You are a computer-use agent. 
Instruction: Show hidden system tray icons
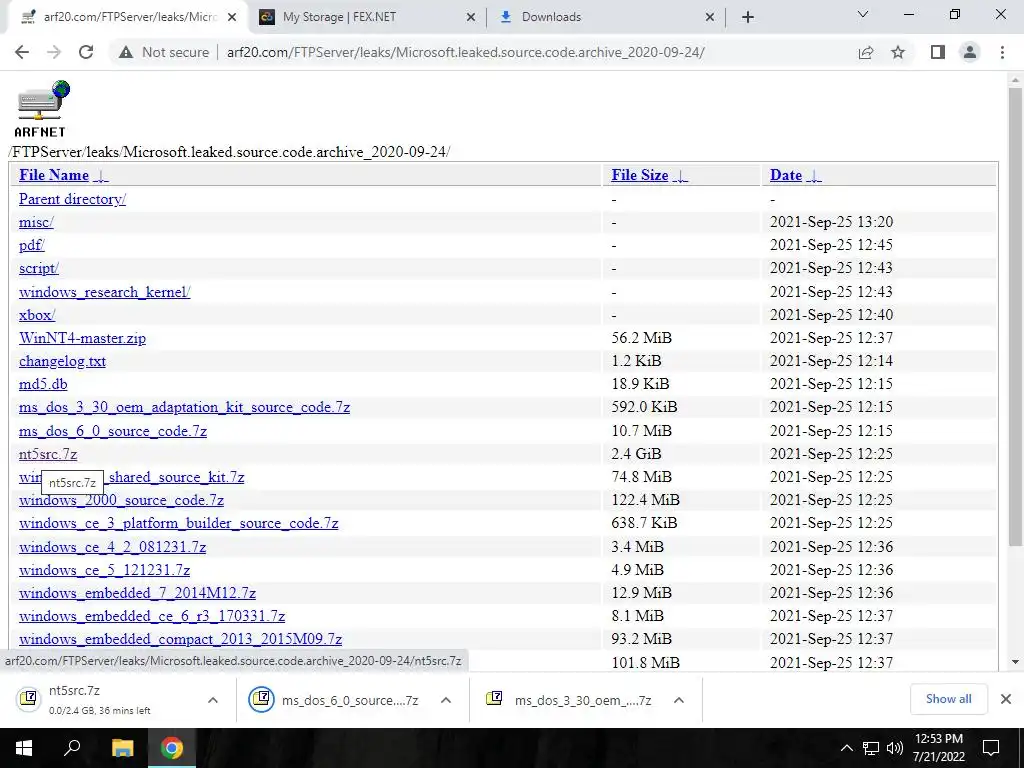(x=846, y=748)
